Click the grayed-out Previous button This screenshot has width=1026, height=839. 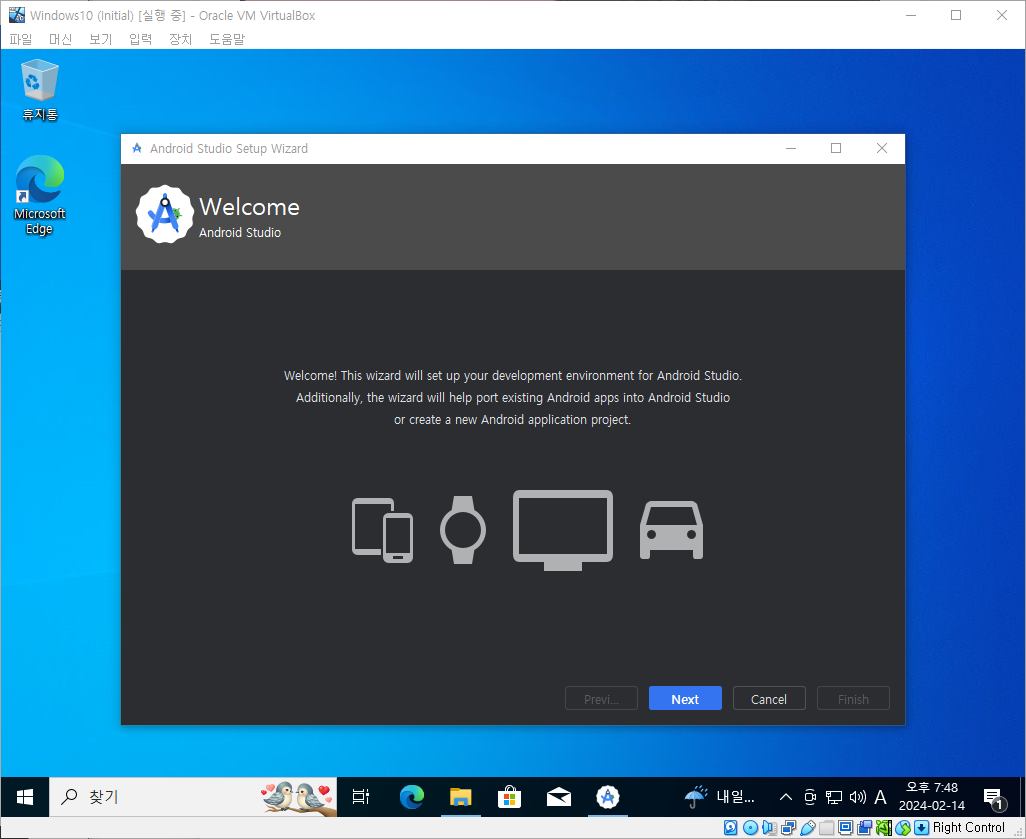[x=601, y=698]
